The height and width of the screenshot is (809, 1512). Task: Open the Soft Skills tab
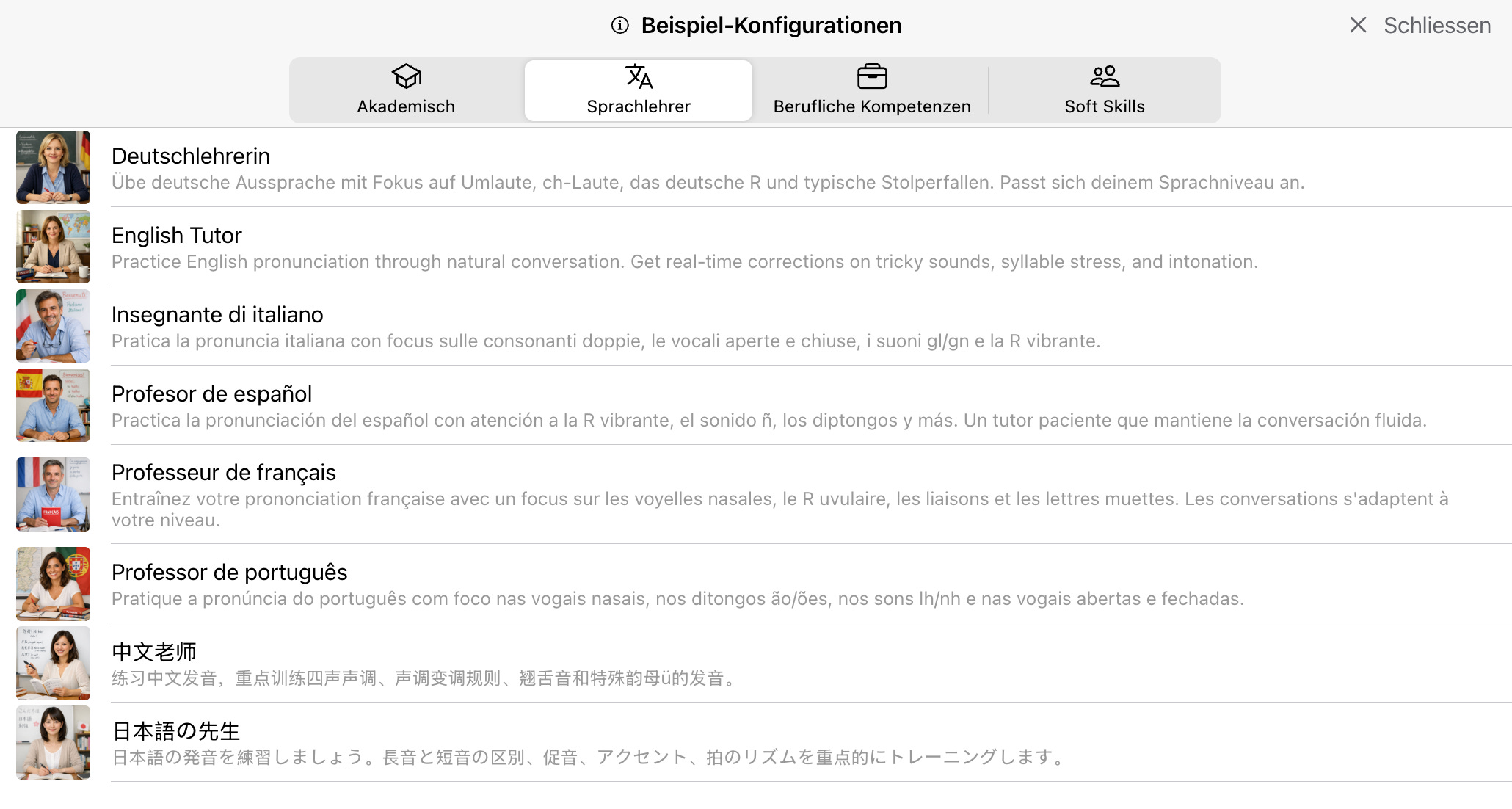click(1105, 106)
